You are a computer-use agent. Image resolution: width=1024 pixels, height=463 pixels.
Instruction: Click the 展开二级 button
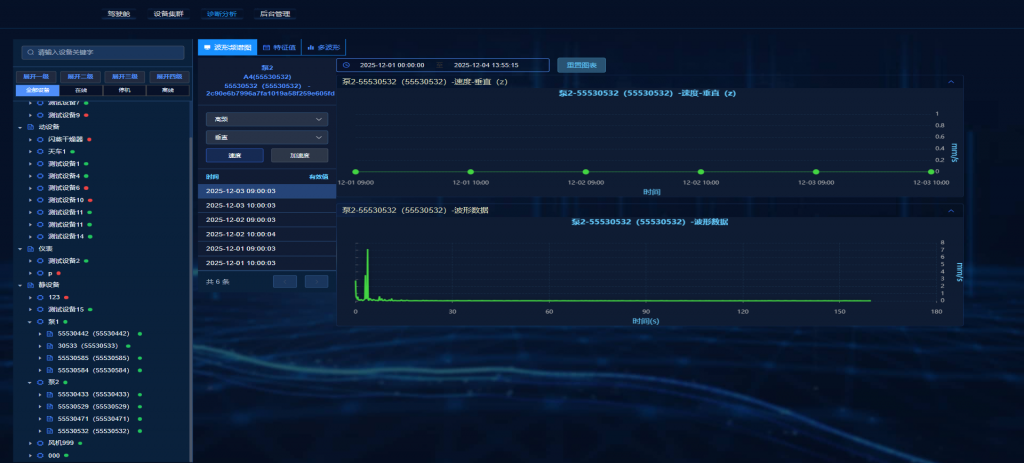(82, 76)
